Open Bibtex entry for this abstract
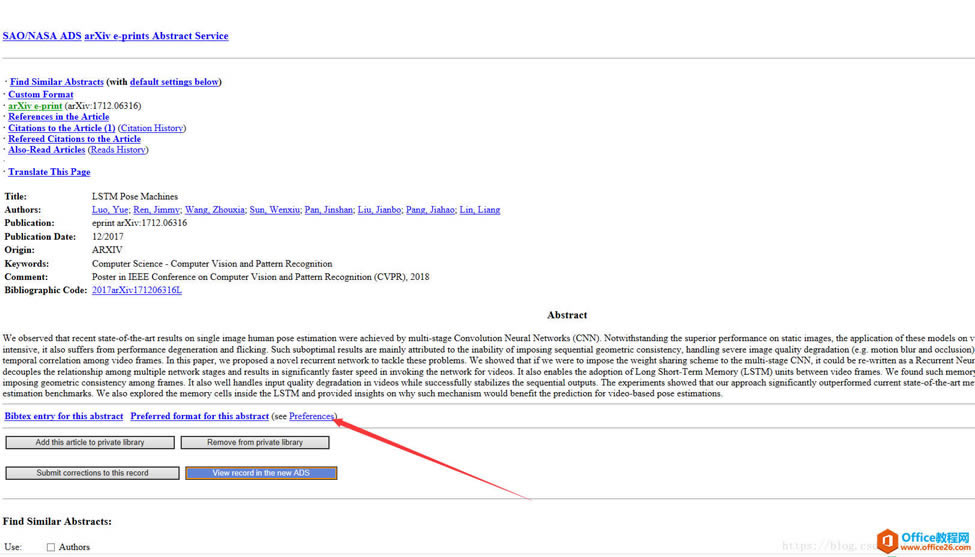975x557 pixels. click(x=64, y=417)
